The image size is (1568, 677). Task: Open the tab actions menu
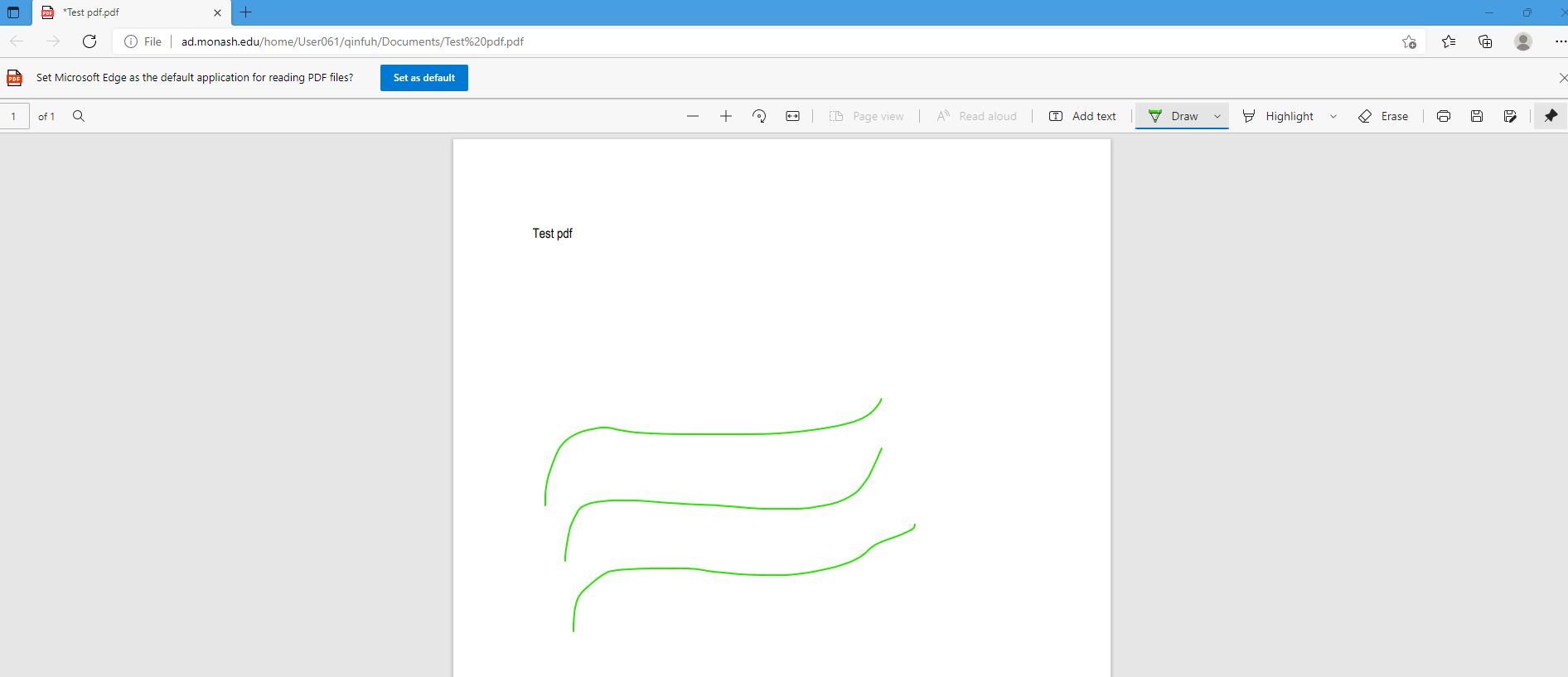point(13,12)
